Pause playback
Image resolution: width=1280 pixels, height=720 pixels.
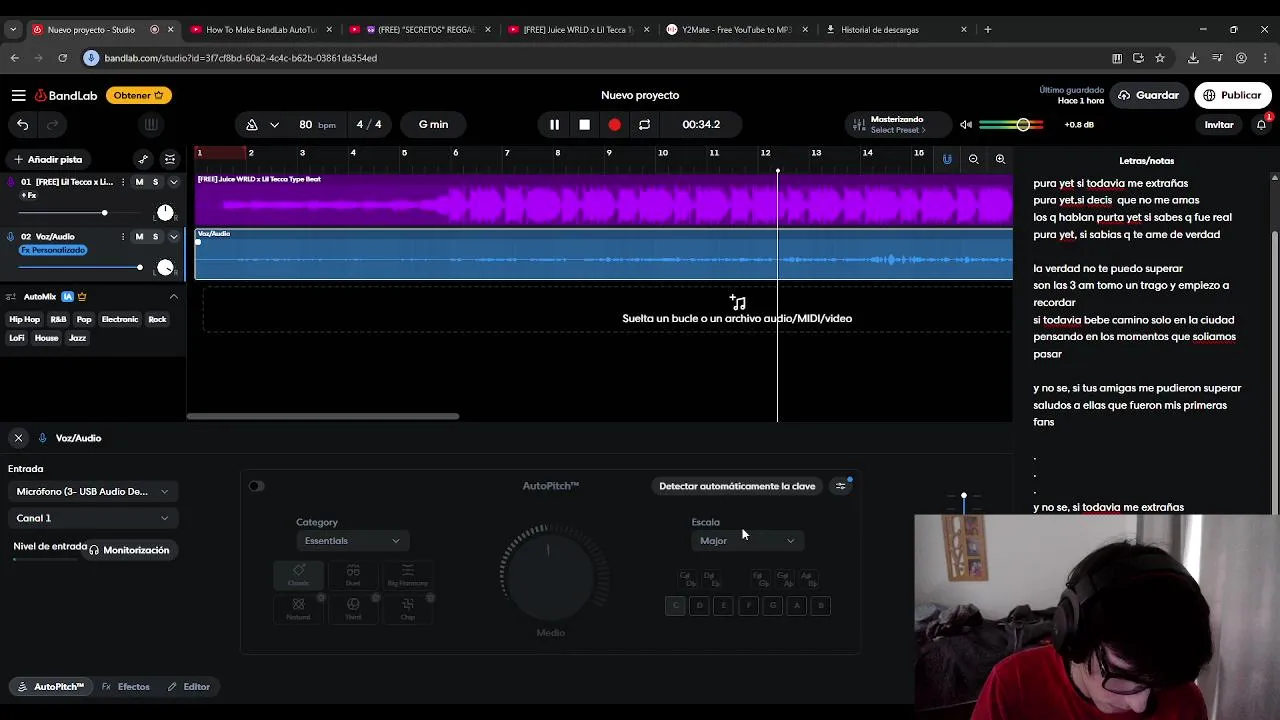point(554,125)
